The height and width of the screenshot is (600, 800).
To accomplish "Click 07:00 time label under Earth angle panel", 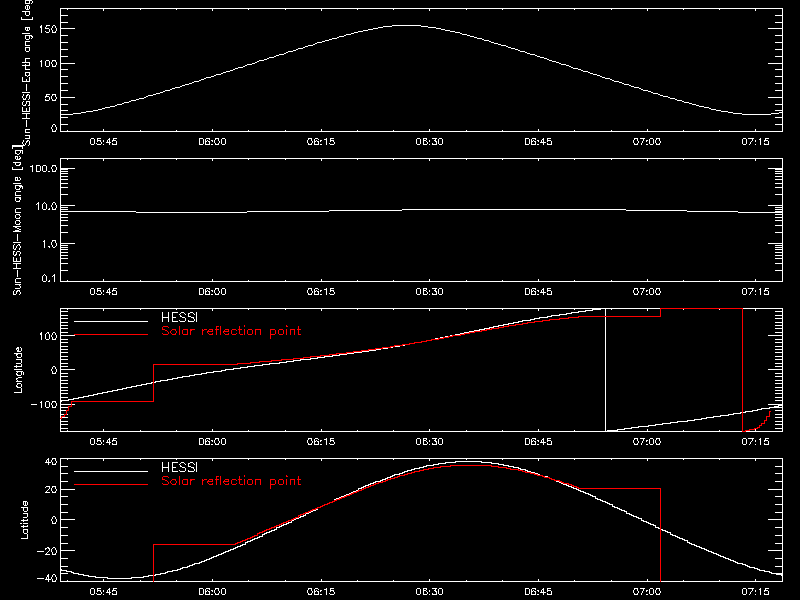I will click(647, 142).
